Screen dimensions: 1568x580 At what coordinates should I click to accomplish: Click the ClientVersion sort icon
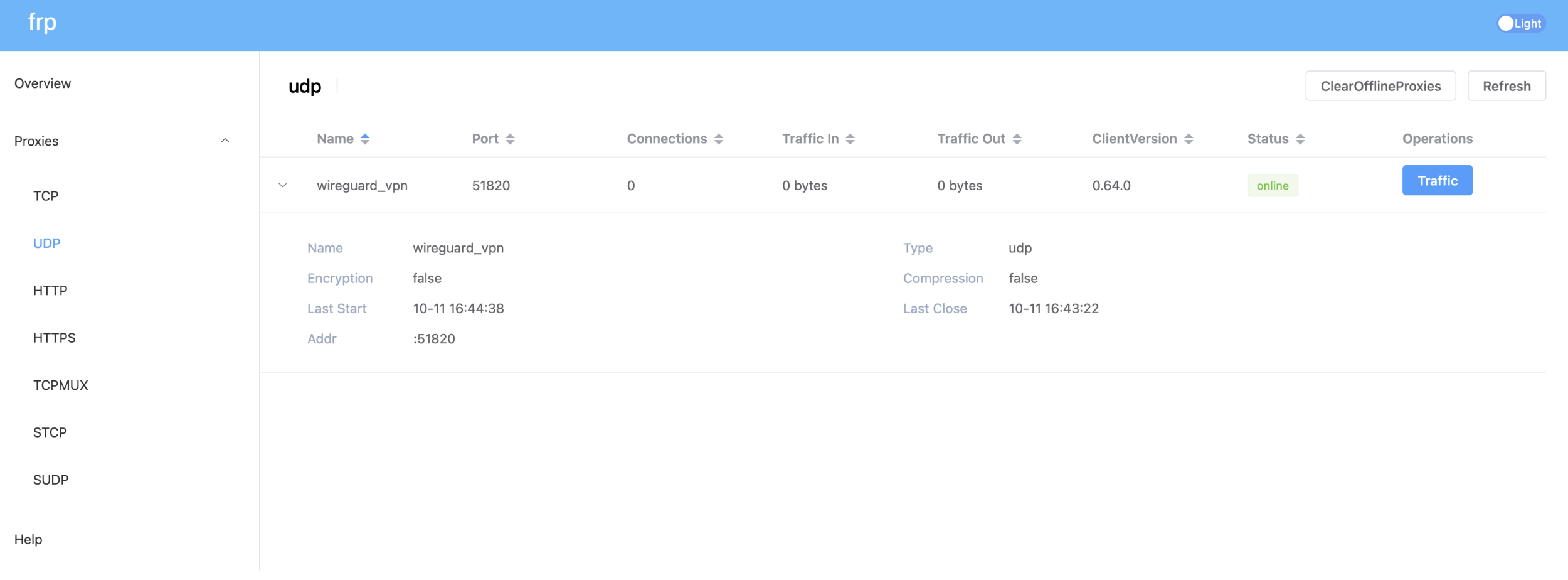1188,139
